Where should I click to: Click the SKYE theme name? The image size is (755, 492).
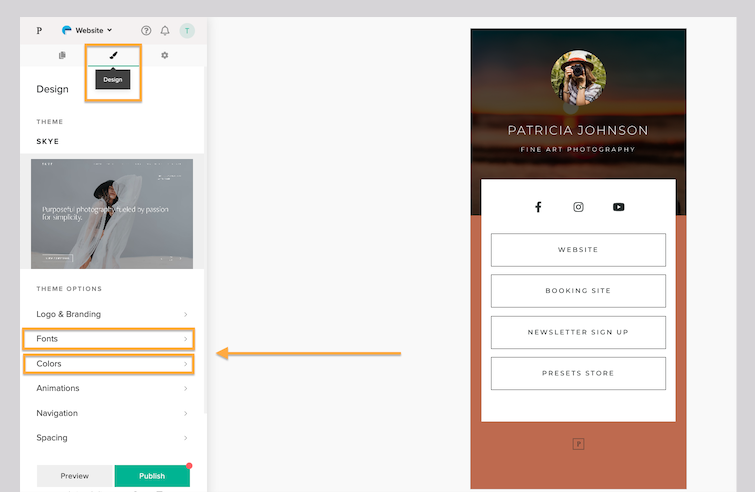pos(48,142)
